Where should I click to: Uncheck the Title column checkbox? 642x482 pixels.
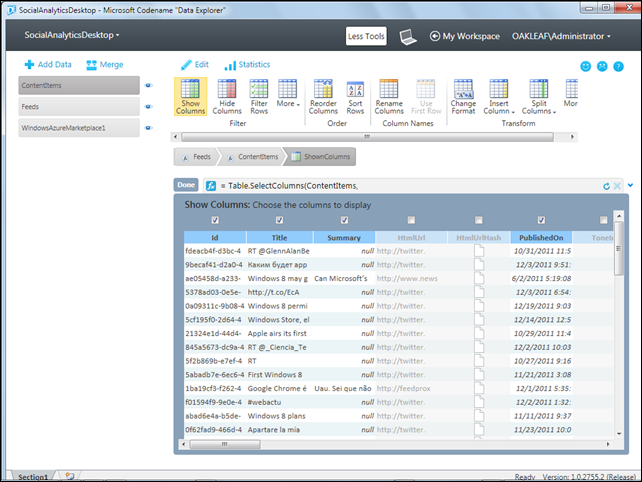pyautogui.click(x=280, y=220)
